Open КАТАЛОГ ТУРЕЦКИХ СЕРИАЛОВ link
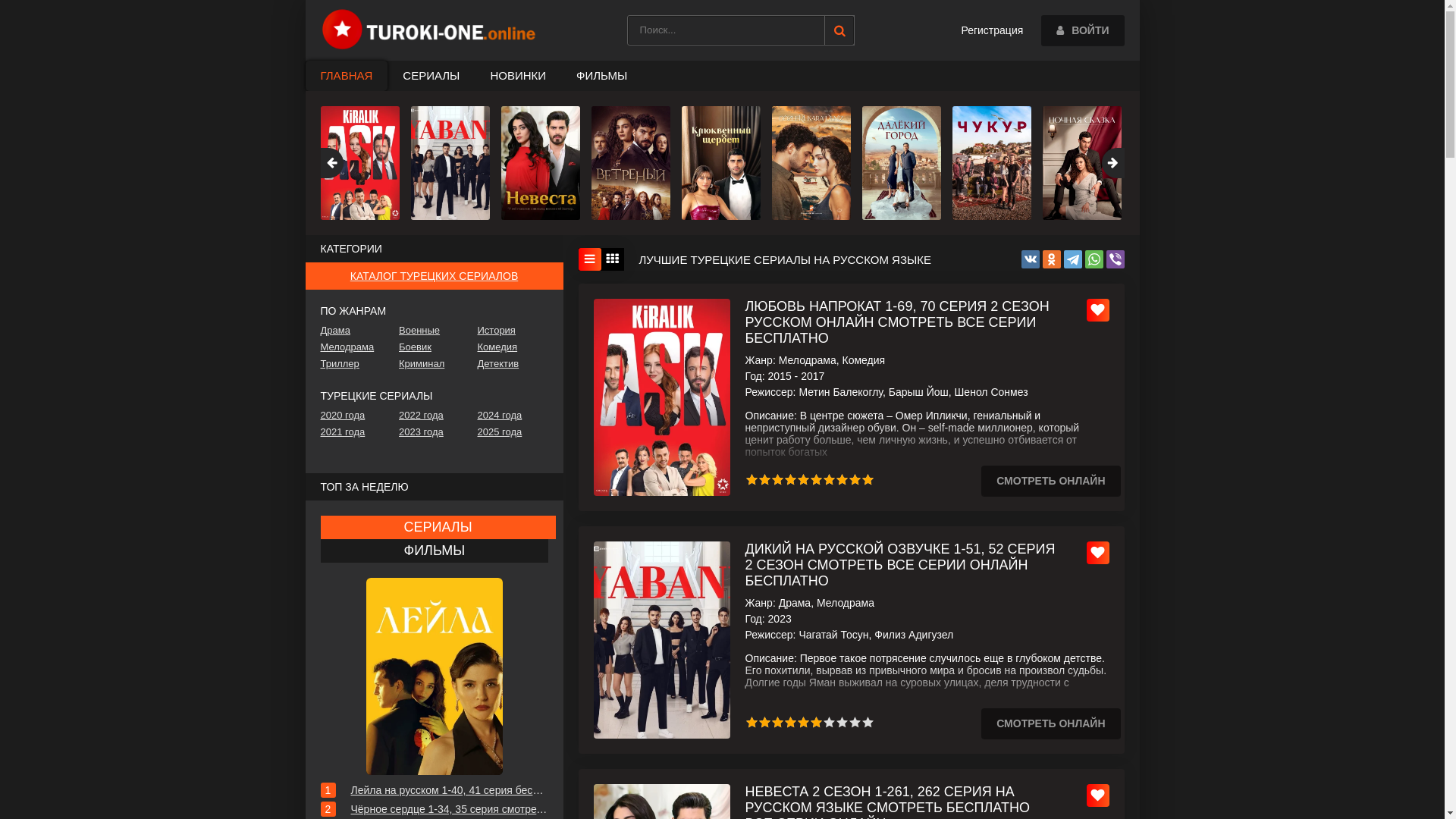1456x819 pixels. (434, 276)
